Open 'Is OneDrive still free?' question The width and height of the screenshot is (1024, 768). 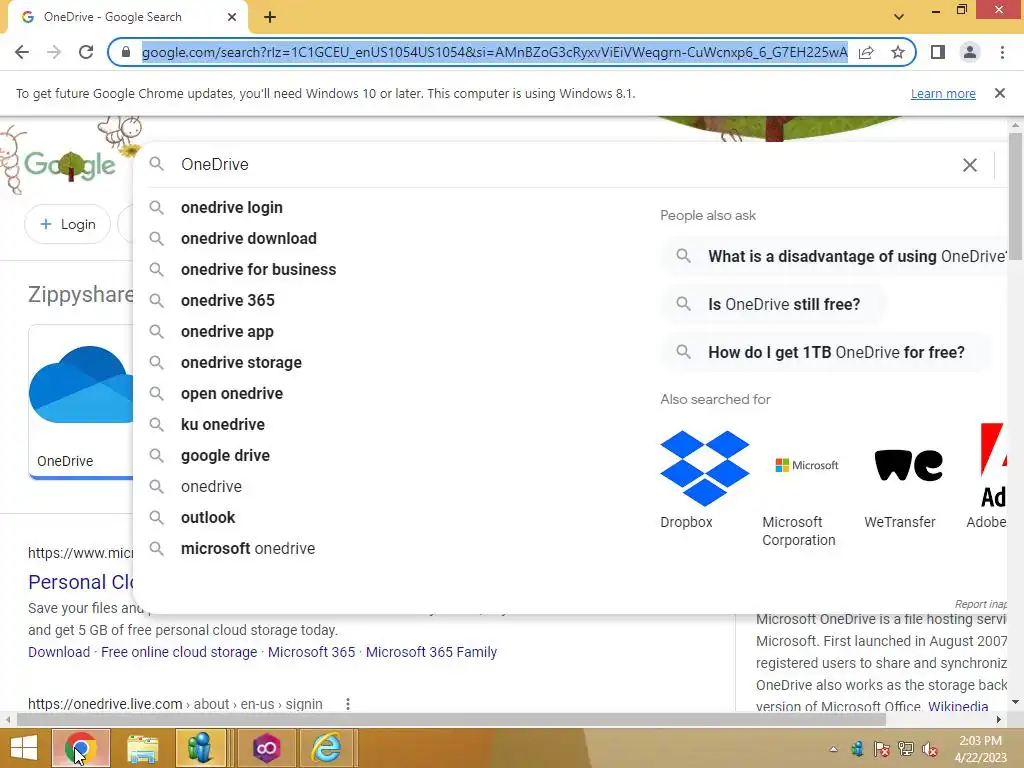point(773,304)
